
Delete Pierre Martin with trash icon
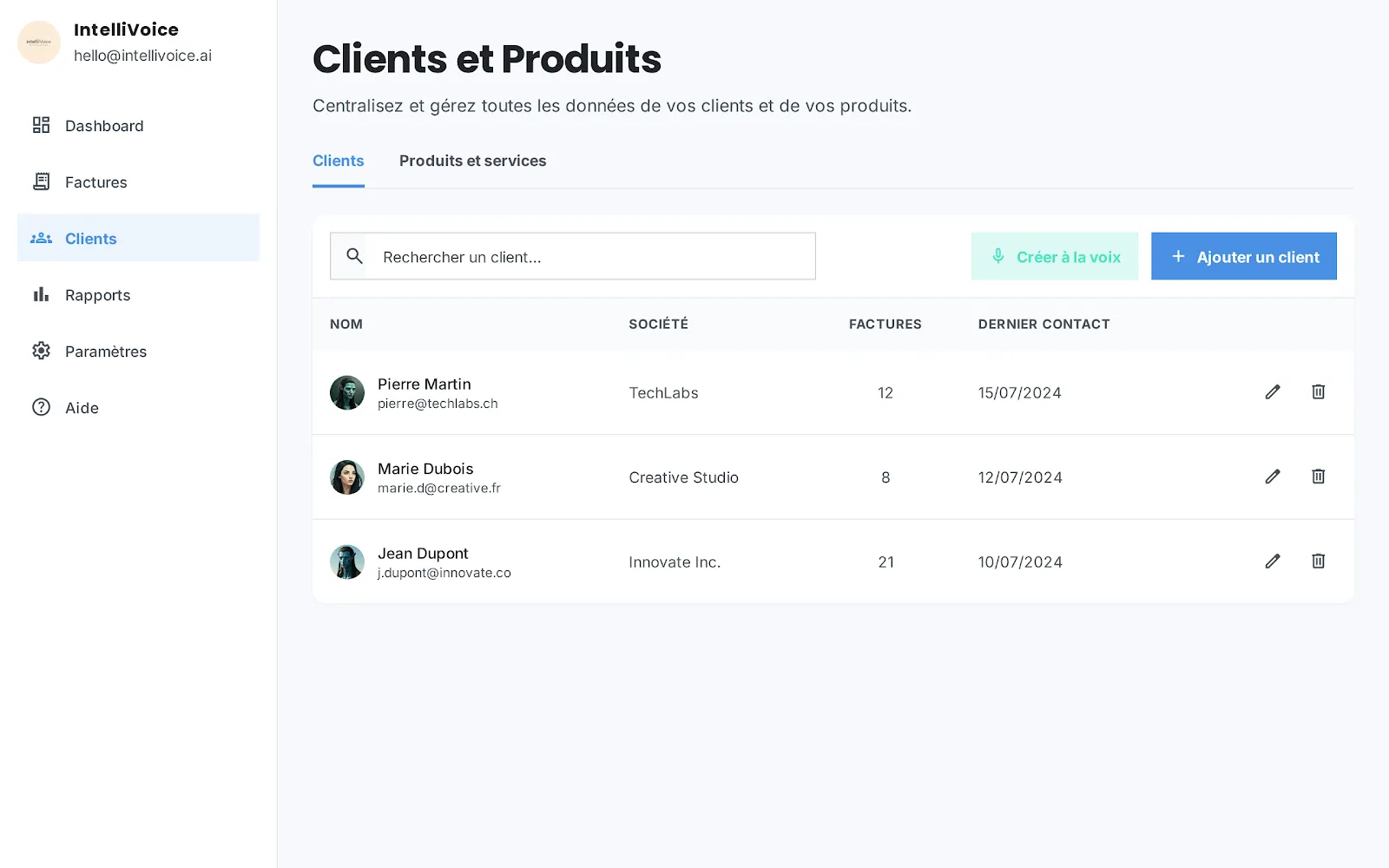pos(1318,392)
